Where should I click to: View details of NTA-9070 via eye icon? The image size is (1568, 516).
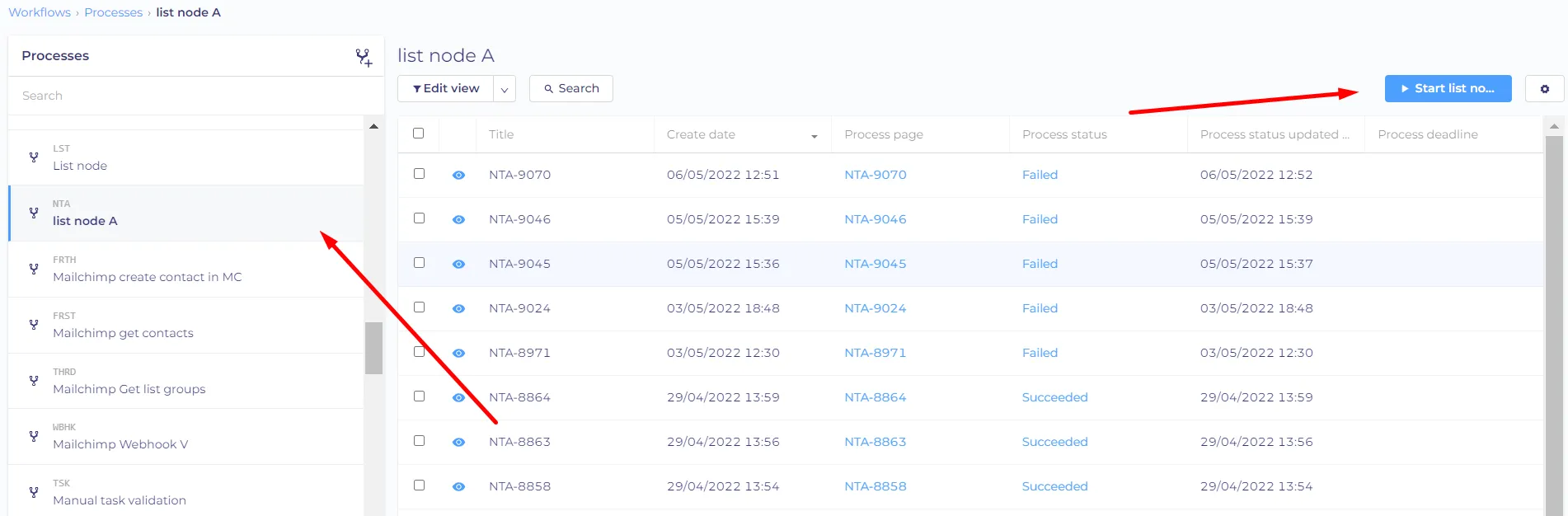pyautogui.click(x=459, y=175)
